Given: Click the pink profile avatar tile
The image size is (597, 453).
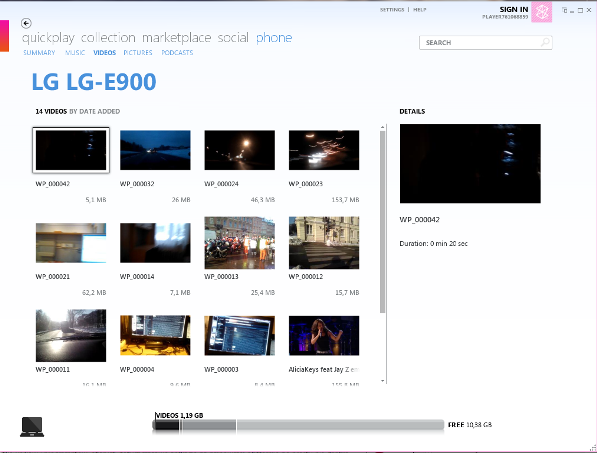Looking at the screenshot, I should [x=541, y=12].
